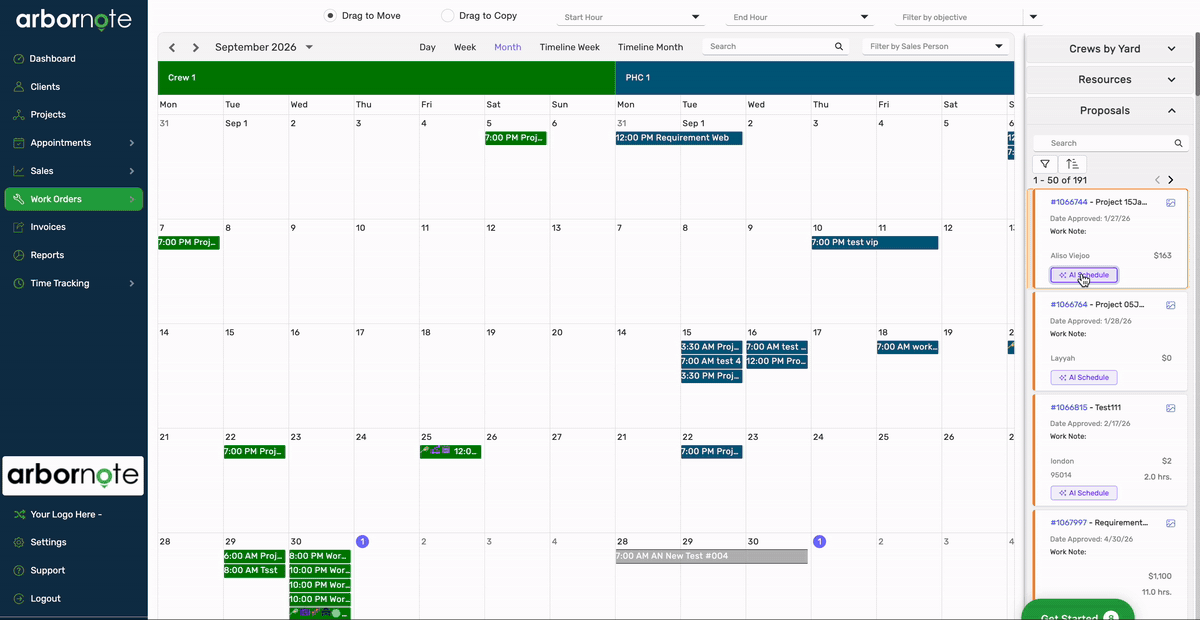
Task: Expand the Time Tracking submenu arrow
Action: tap(132, 283)
